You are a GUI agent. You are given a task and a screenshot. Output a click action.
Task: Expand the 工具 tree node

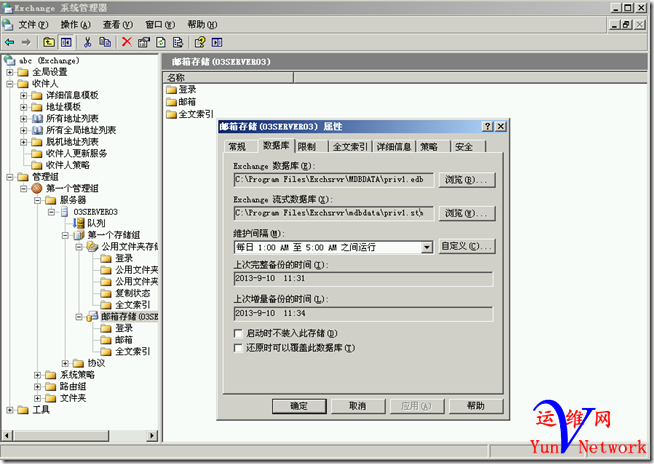(10, 410)
